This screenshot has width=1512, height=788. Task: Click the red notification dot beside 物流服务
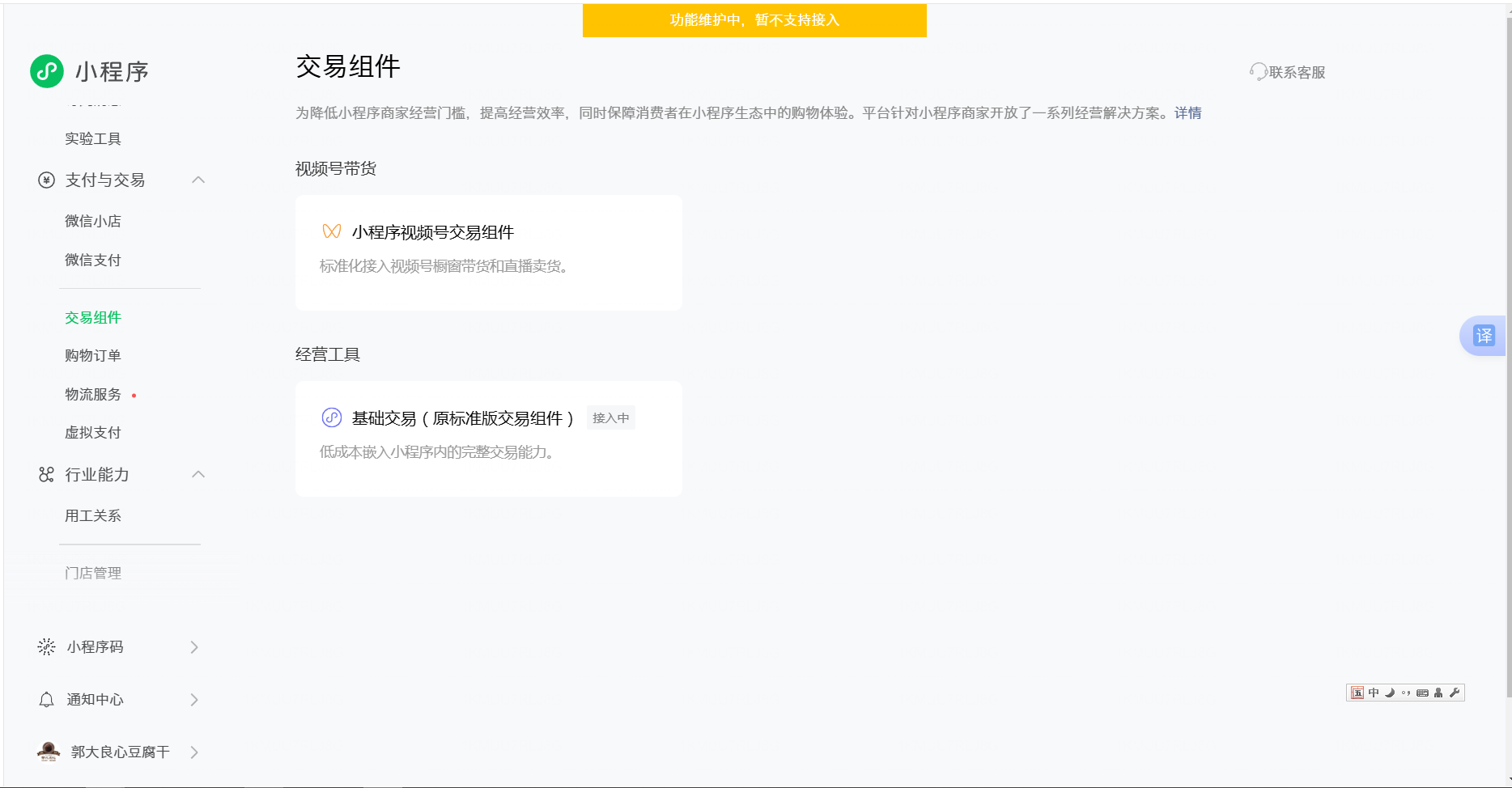point(134,396)
